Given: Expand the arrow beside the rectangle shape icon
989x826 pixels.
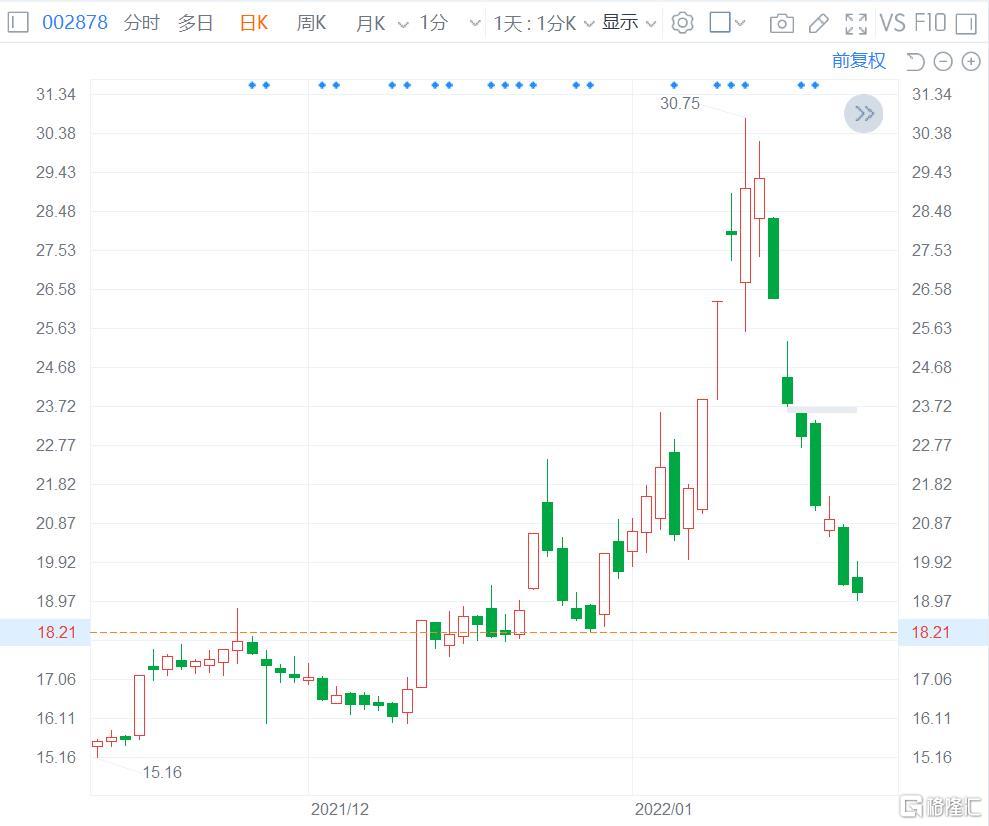Looking at the screenshot, I should pos(740,23).
